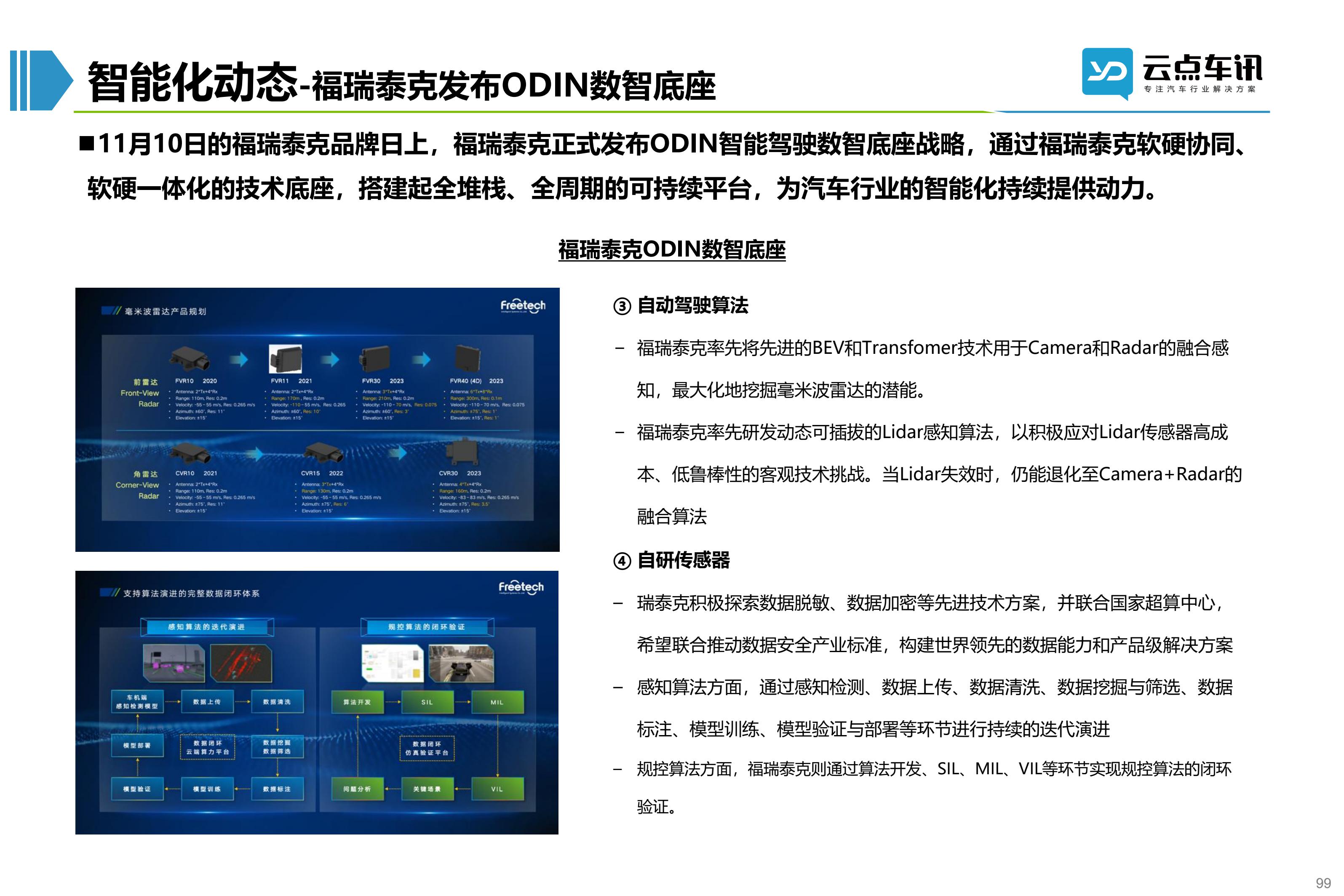The image size is (1344, 896).
Task: Click the green VIL box
Action: pos(497,789)
